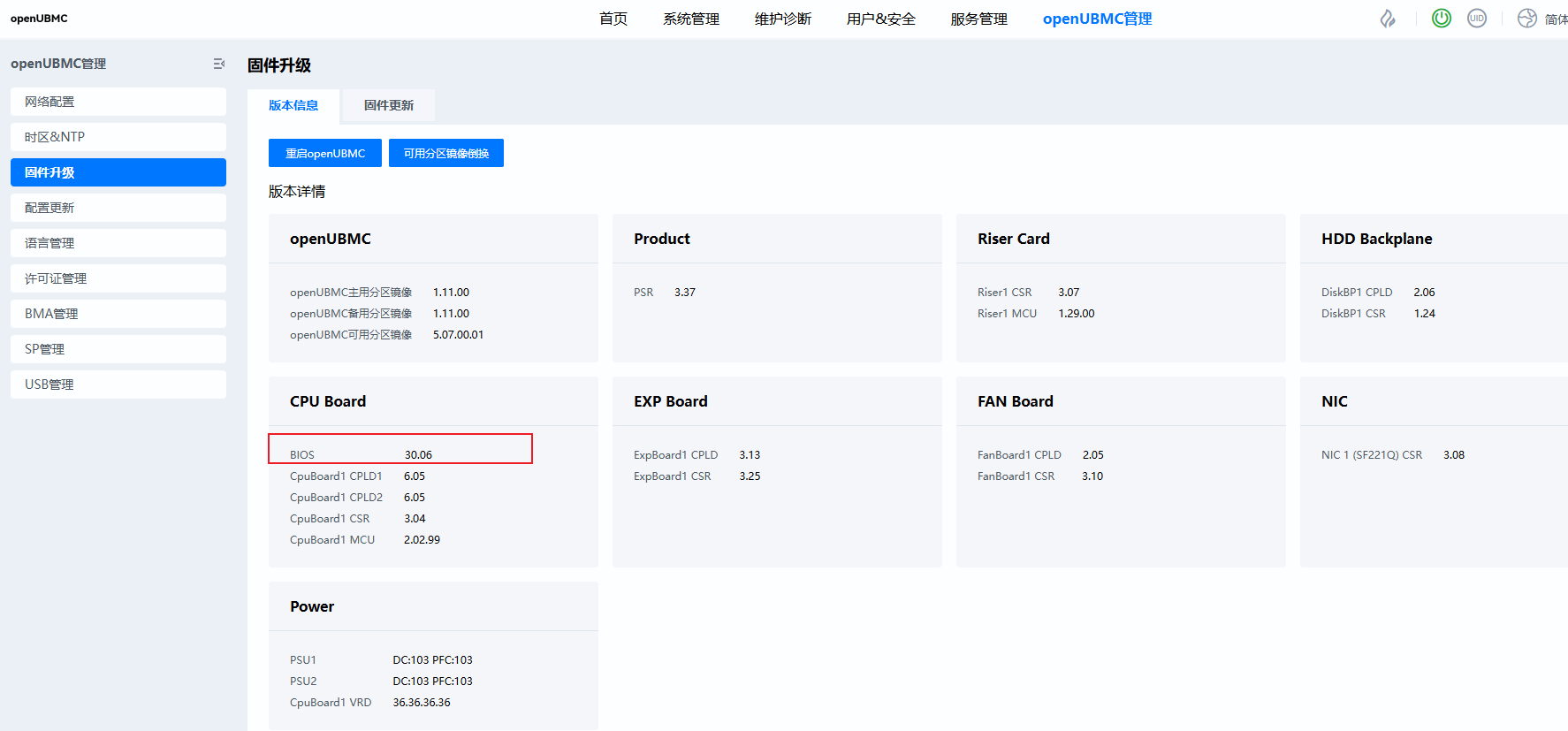Open 网络配置 in the sidebar
The height and width of the screenshot is (731, 1568).
pos(118,102)
